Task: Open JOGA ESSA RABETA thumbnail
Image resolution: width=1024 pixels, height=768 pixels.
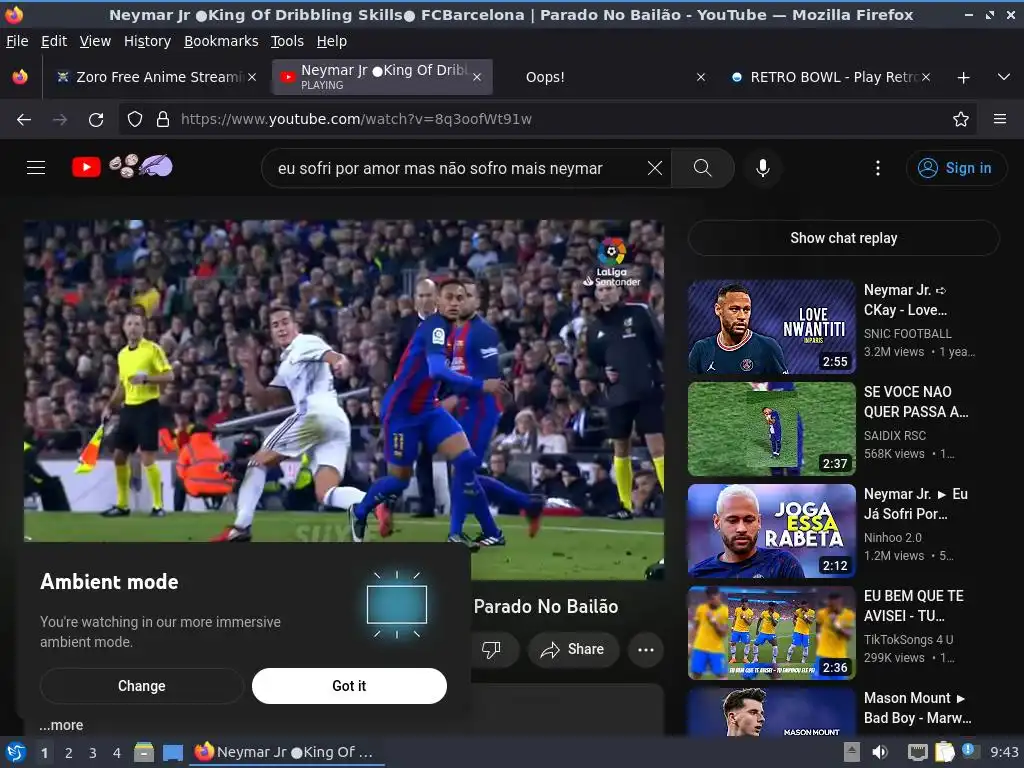Action: pos(771,530)
